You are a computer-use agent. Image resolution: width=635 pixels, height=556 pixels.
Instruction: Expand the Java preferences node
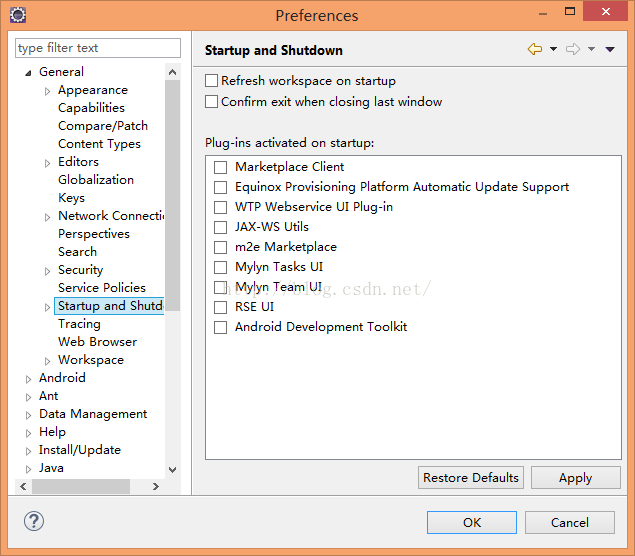[28, 469]
